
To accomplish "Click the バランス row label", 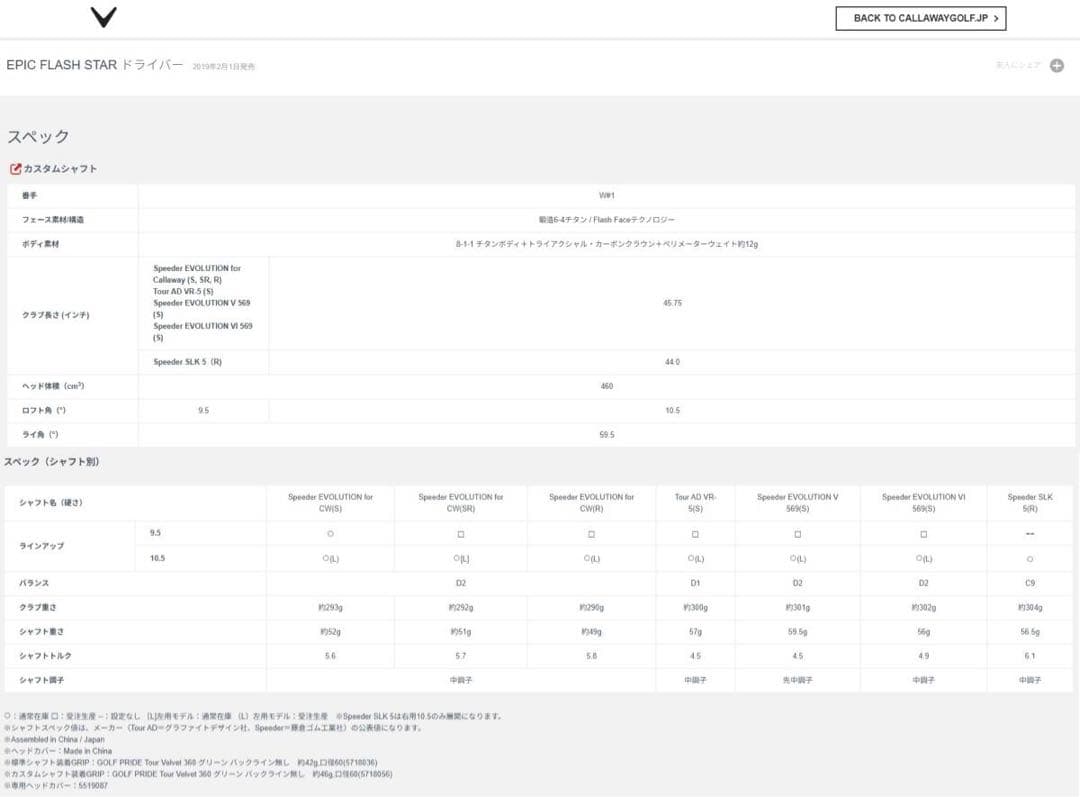I will 34,583.
